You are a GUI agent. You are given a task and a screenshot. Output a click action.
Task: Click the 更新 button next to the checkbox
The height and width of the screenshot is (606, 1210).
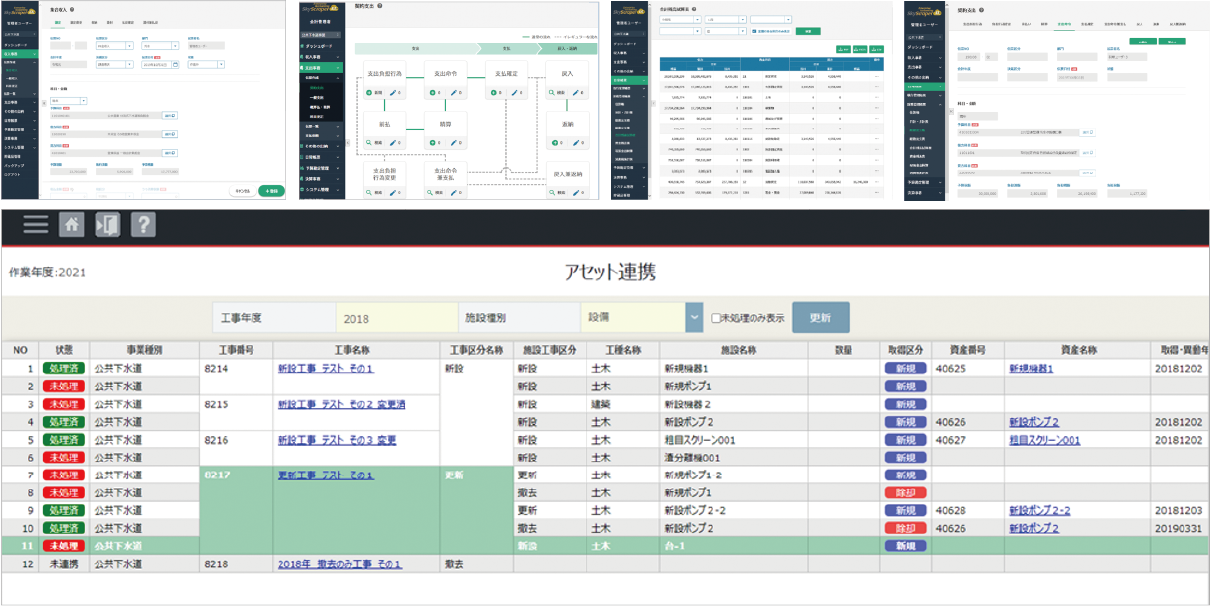pos(820,318)
